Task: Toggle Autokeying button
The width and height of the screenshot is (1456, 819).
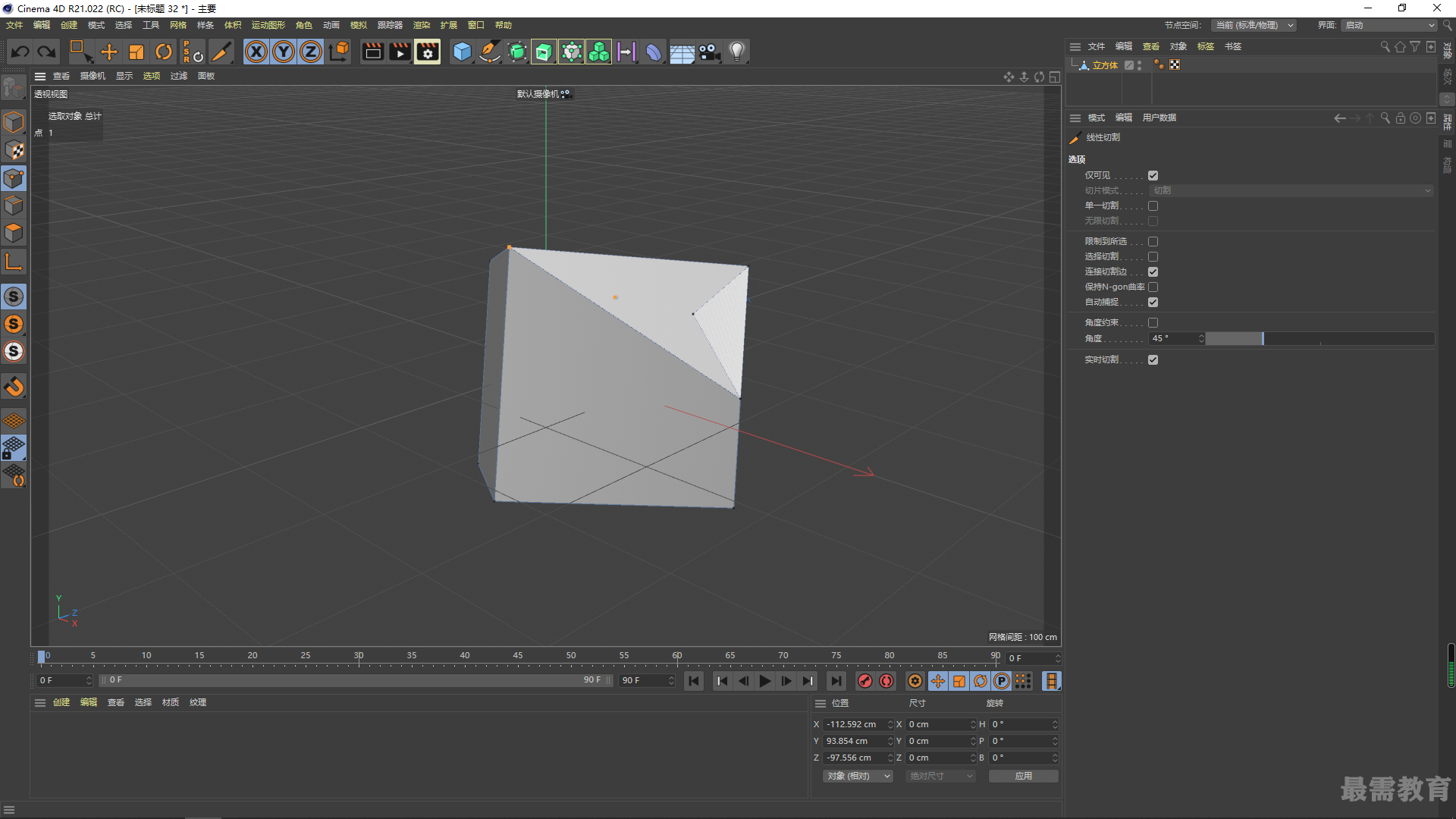Action: click(886, 681)
